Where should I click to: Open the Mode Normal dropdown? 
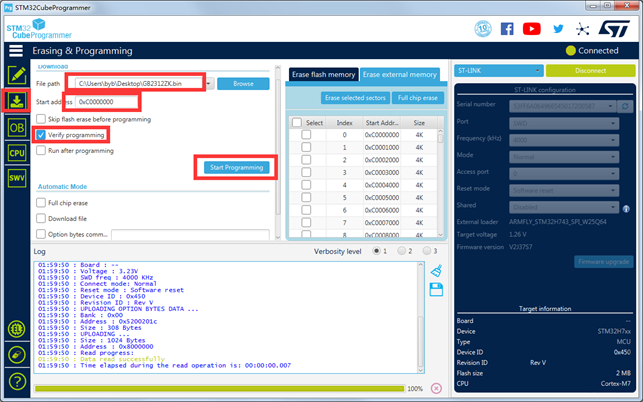pyautogui.click(x=564, y=157)
